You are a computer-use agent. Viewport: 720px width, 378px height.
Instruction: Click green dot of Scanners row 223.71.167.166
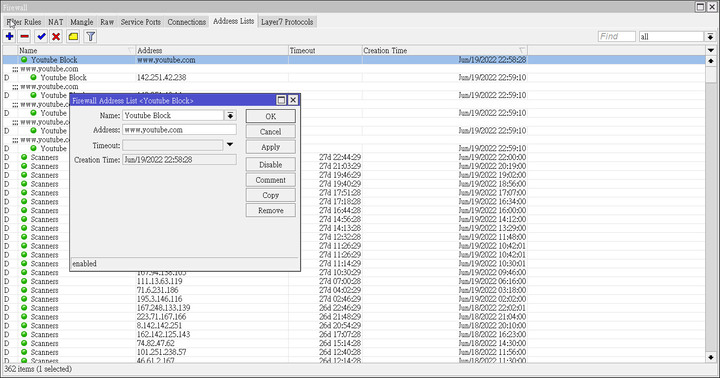pyautogui.click(x=24, y=316)
